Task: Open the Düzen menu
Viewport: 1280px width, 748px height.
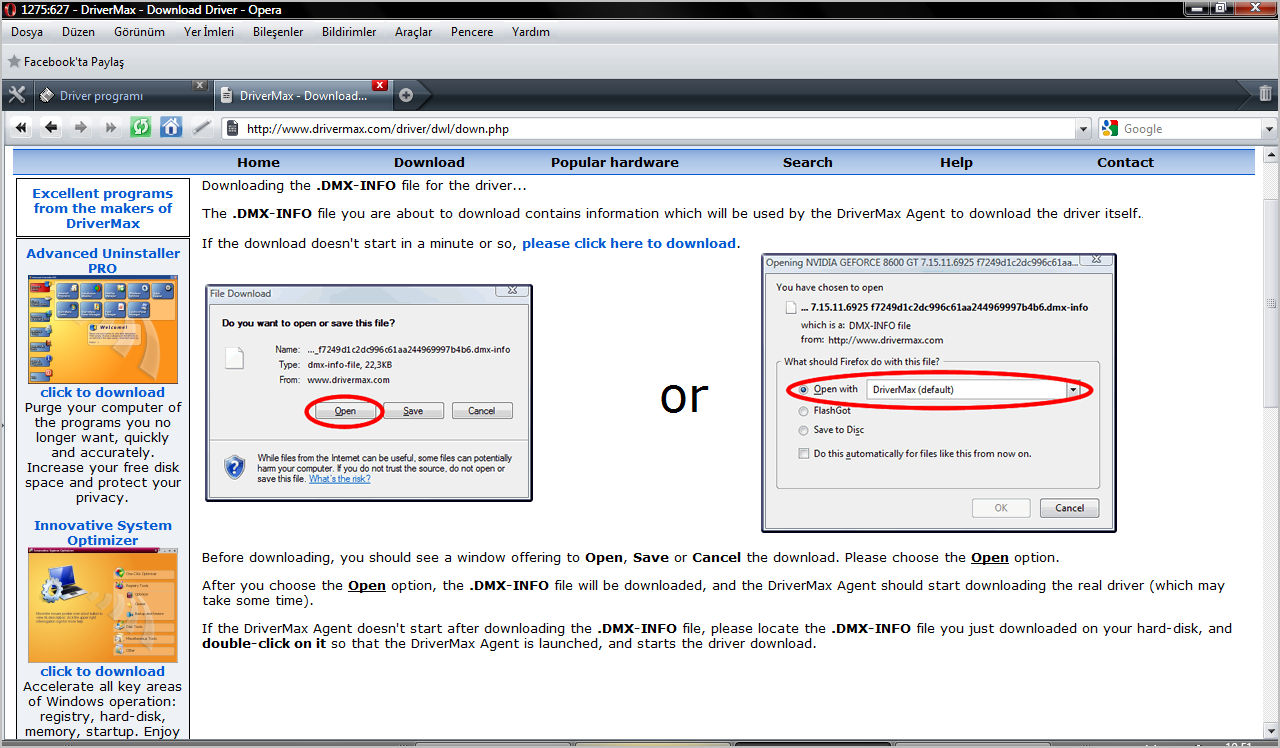Action: click(x=78, y=32)
